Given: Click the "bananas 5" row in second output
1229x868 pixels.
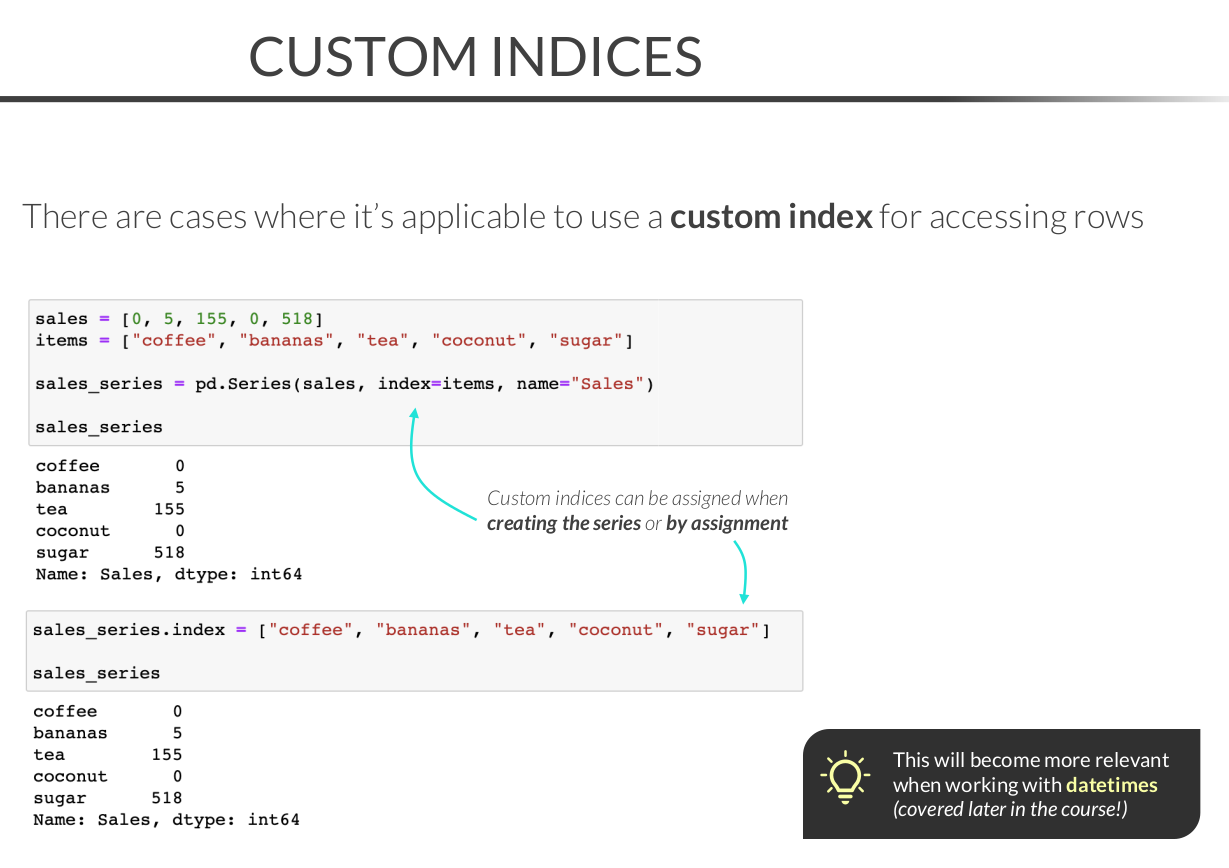Looking at the screenshot, I should tap(108, 733).
